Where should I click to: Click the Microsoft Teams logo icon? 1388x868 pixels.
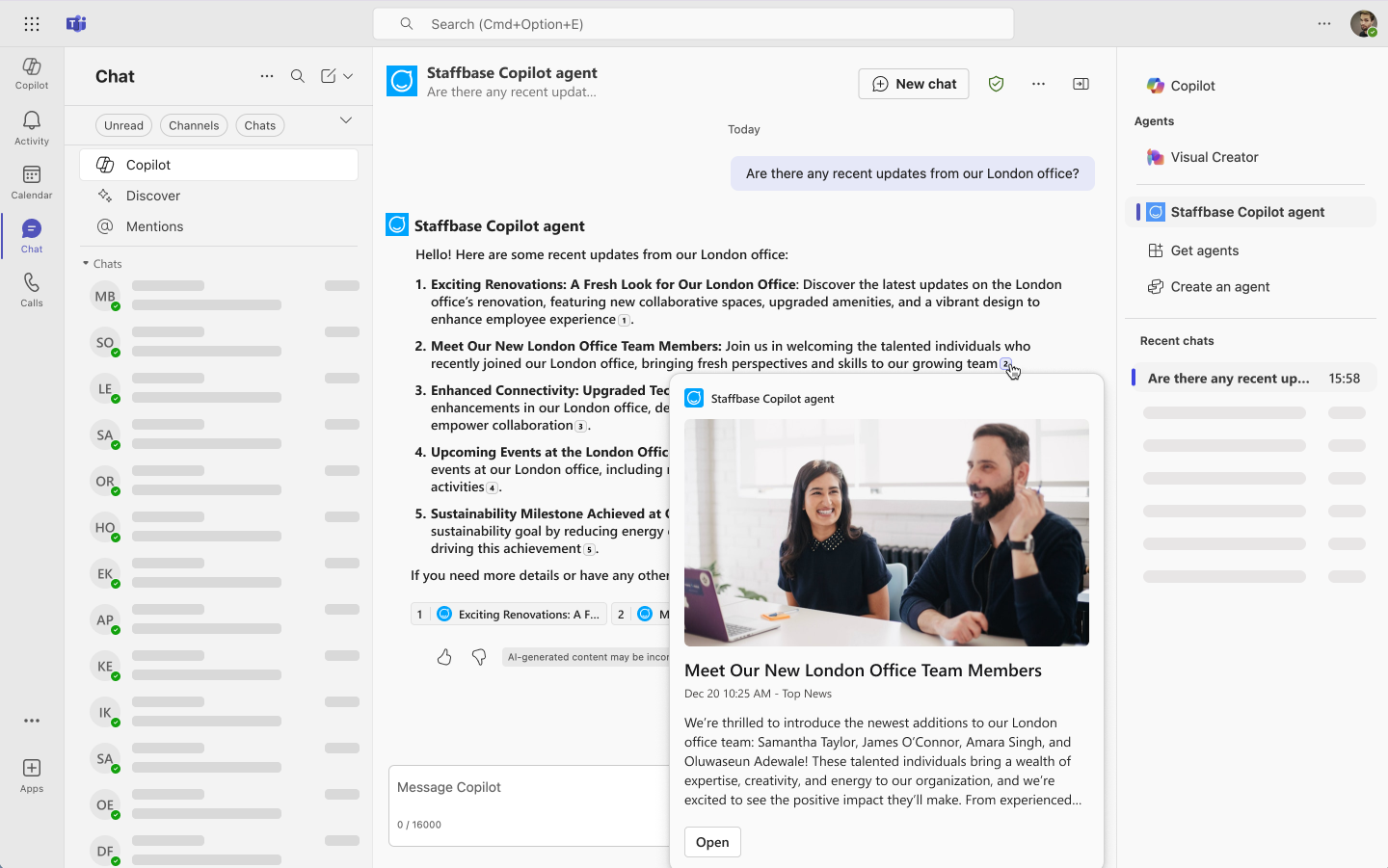[x=76, y=24]
